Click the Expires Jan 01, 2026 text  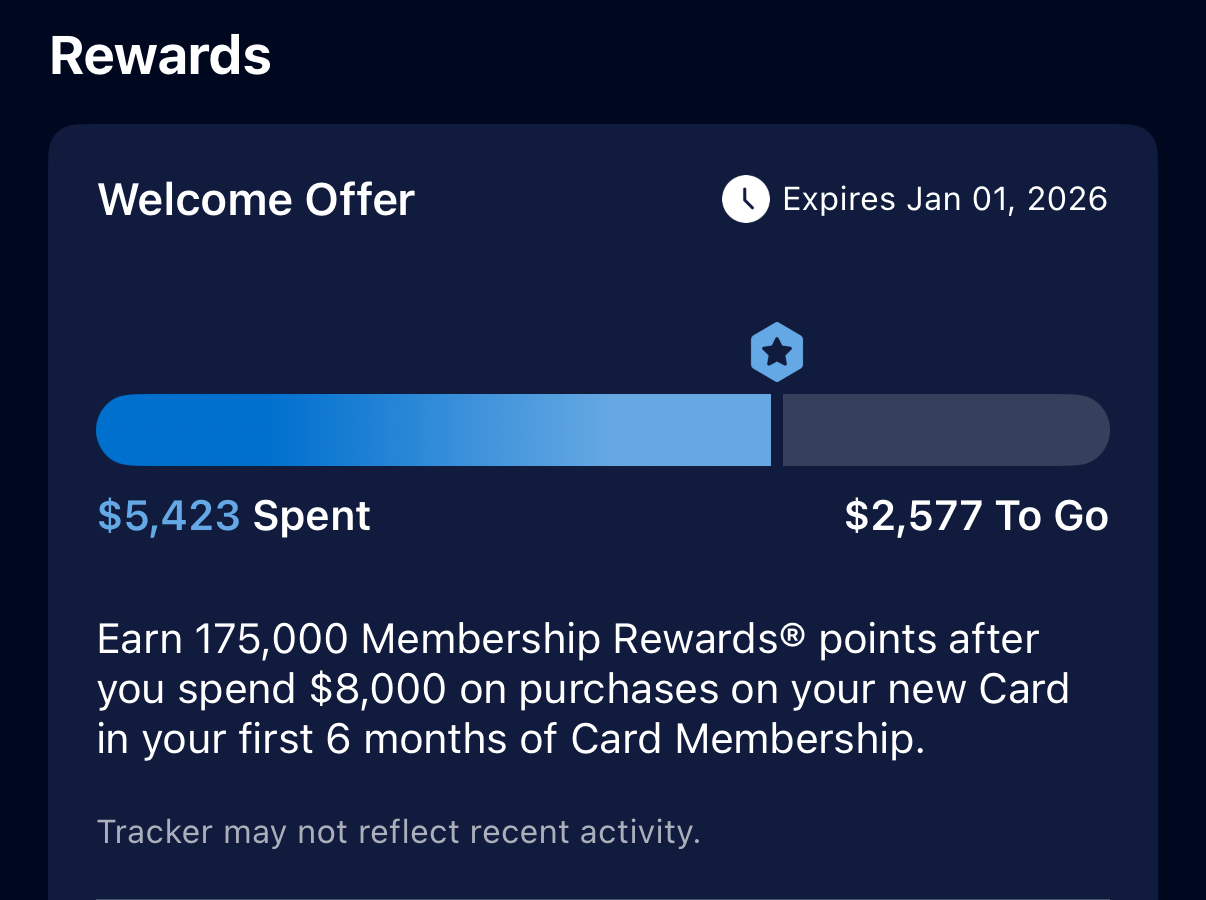click(944, 199)
